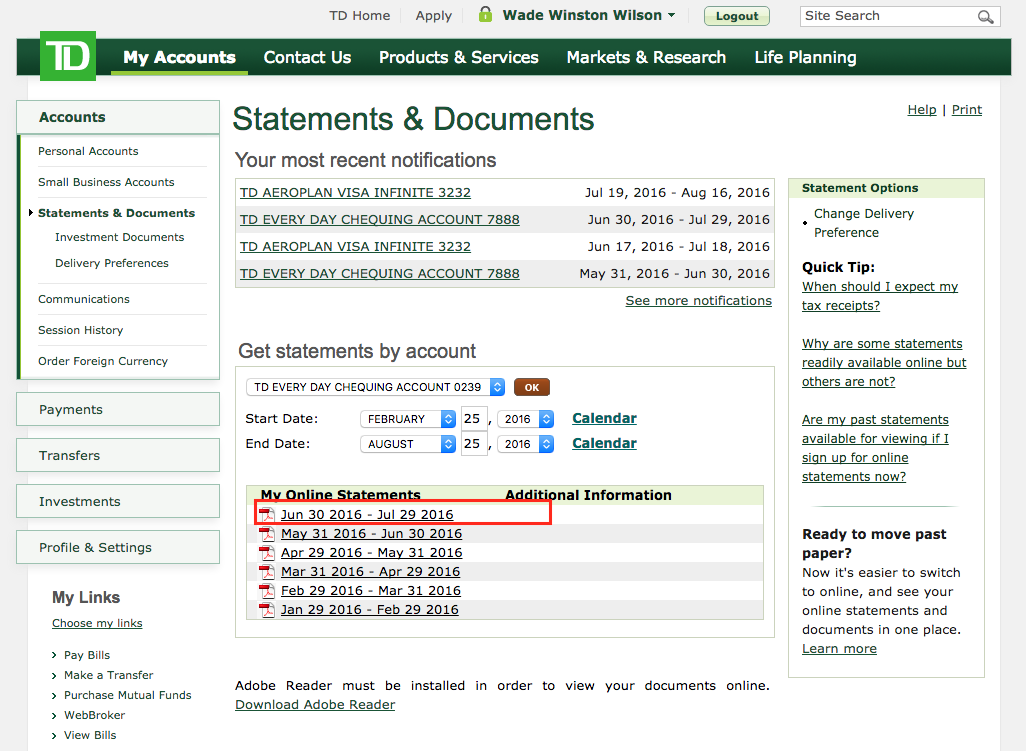Open tax receipts quick tip link
Image resolution: width=1026 pixels, height=751 pixels.
point(880,296)
